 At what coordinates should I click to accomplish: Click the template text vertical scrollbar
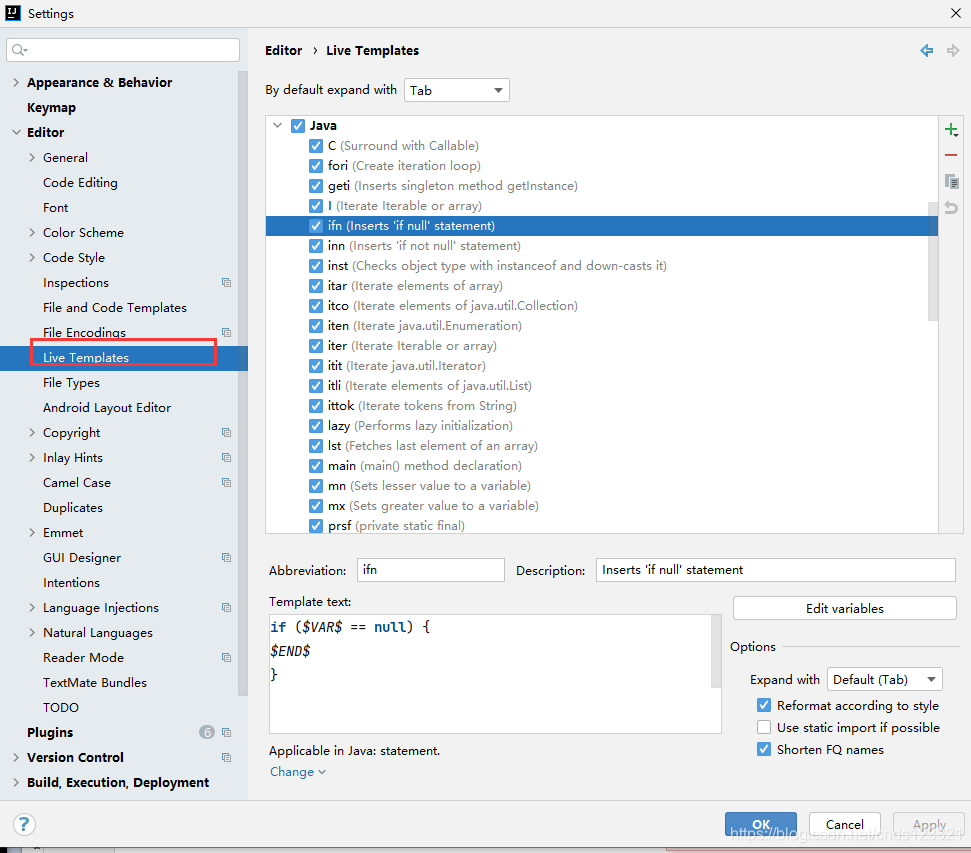point(716,652)
